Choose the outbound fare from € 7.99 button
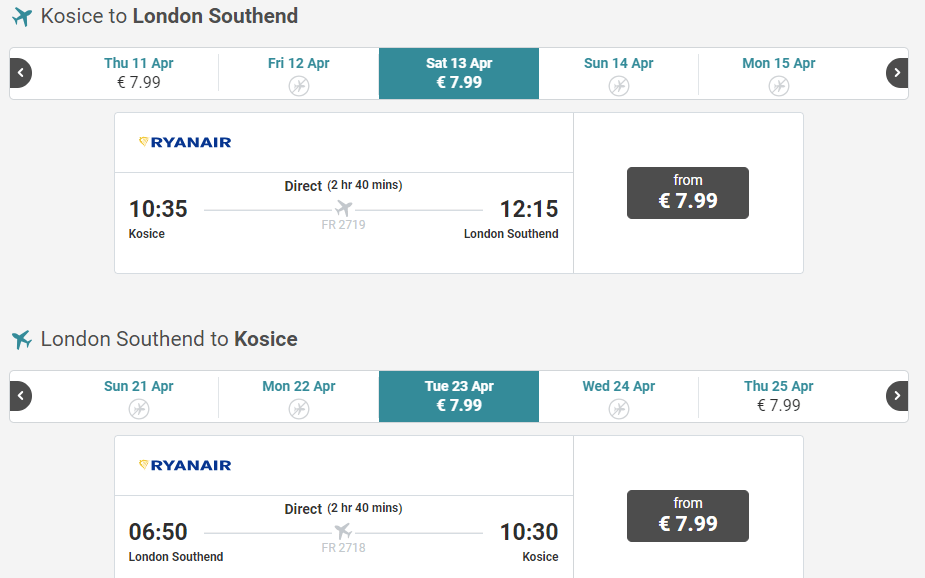Image resolution: width=925 pixels, height=578 pixels. pos(688,193)
